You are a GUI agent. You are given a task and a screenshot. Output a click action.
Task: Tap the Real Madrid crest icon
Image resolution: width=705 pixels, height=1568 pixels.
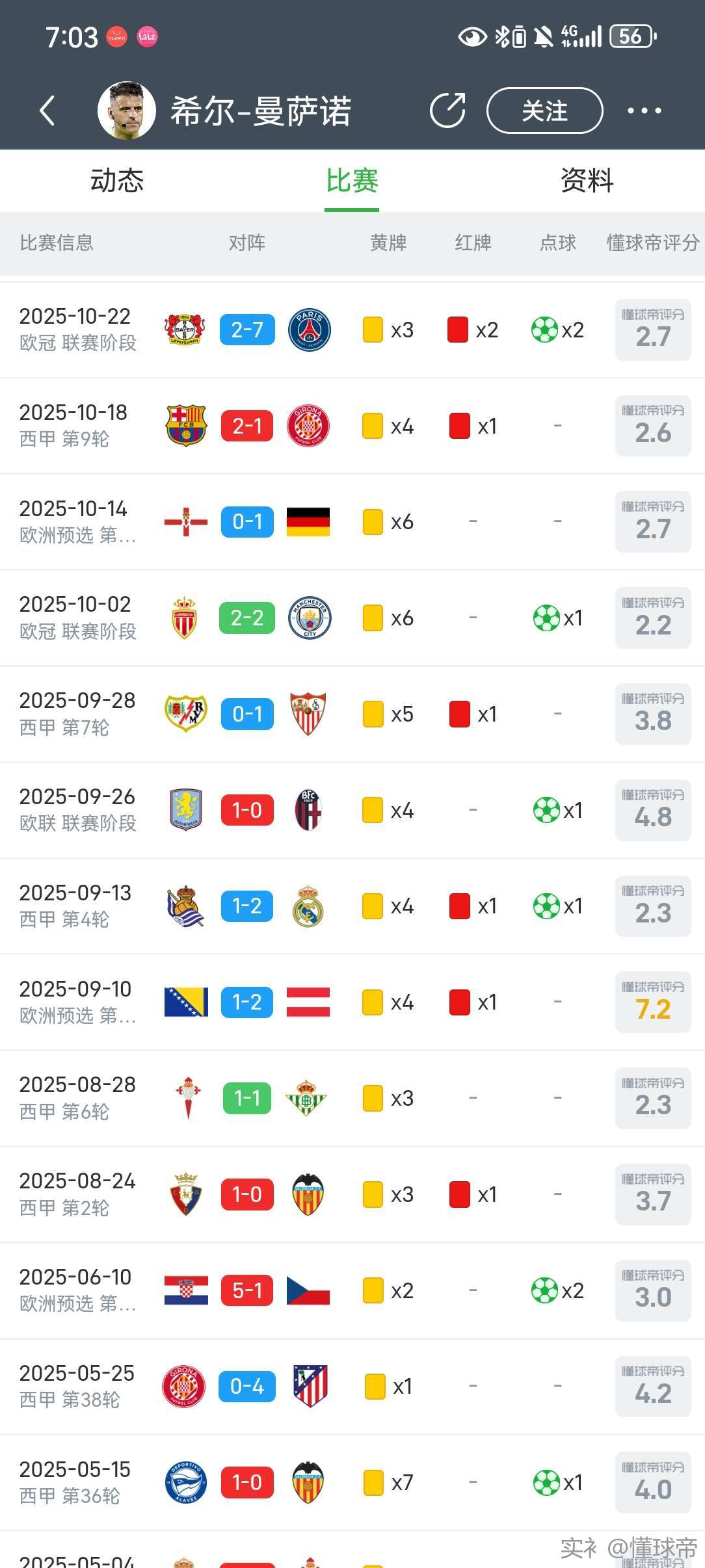(308, 906)
